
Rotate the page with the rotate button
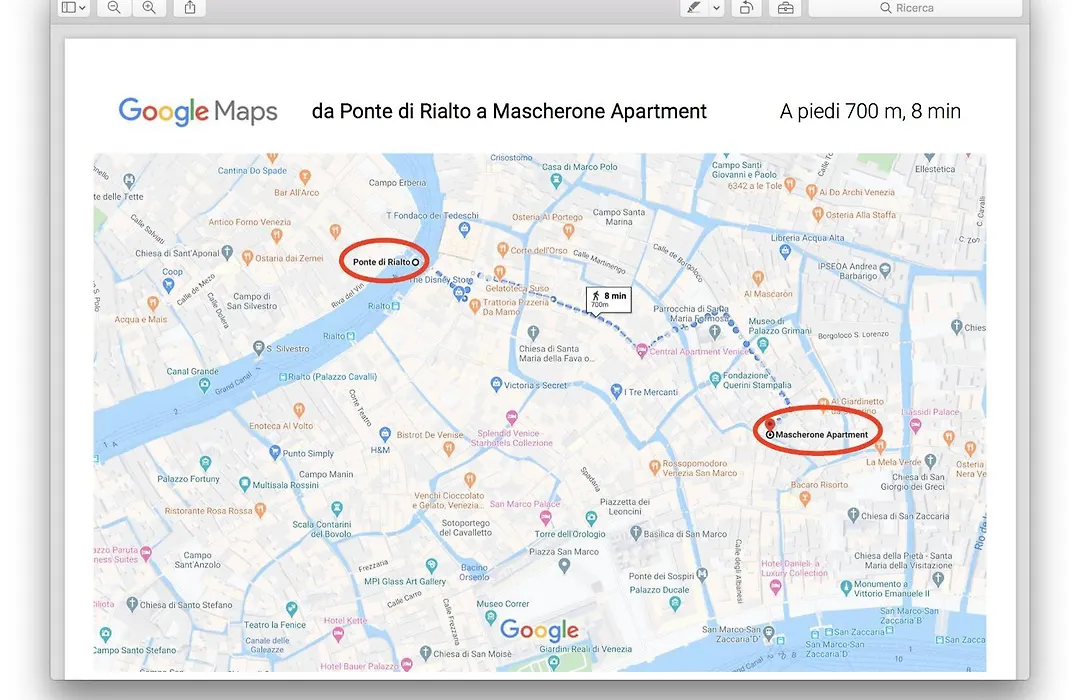(747, 8)
